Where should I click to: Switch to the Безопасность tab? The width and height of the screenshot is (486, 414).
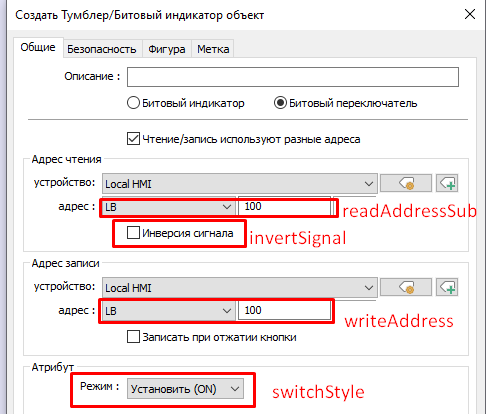102,49
